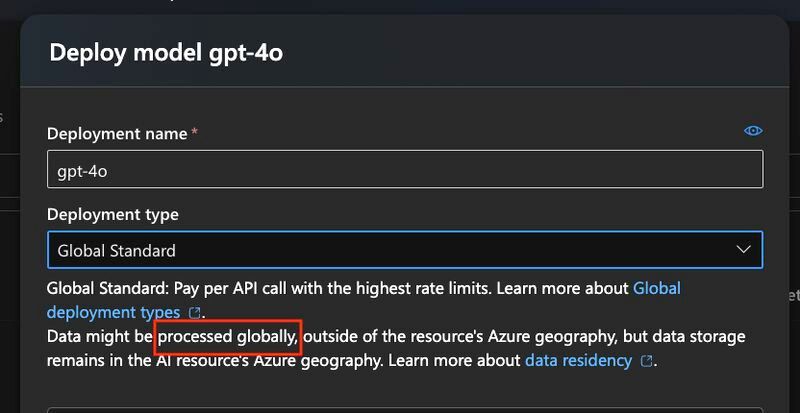
Task: Click the "Deployment type" field label
Action: [x=113, y=214]
